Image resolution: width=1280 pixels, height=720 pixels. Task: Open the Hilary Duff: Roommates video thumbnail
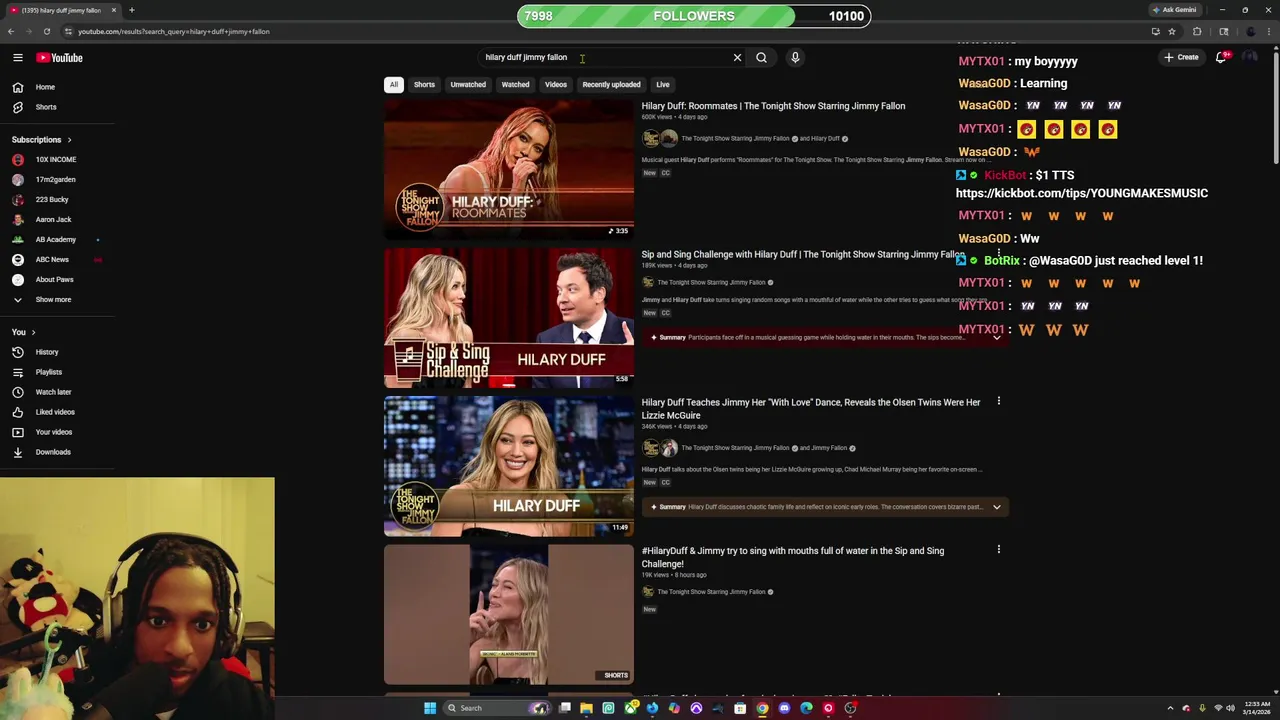(509, 169)
